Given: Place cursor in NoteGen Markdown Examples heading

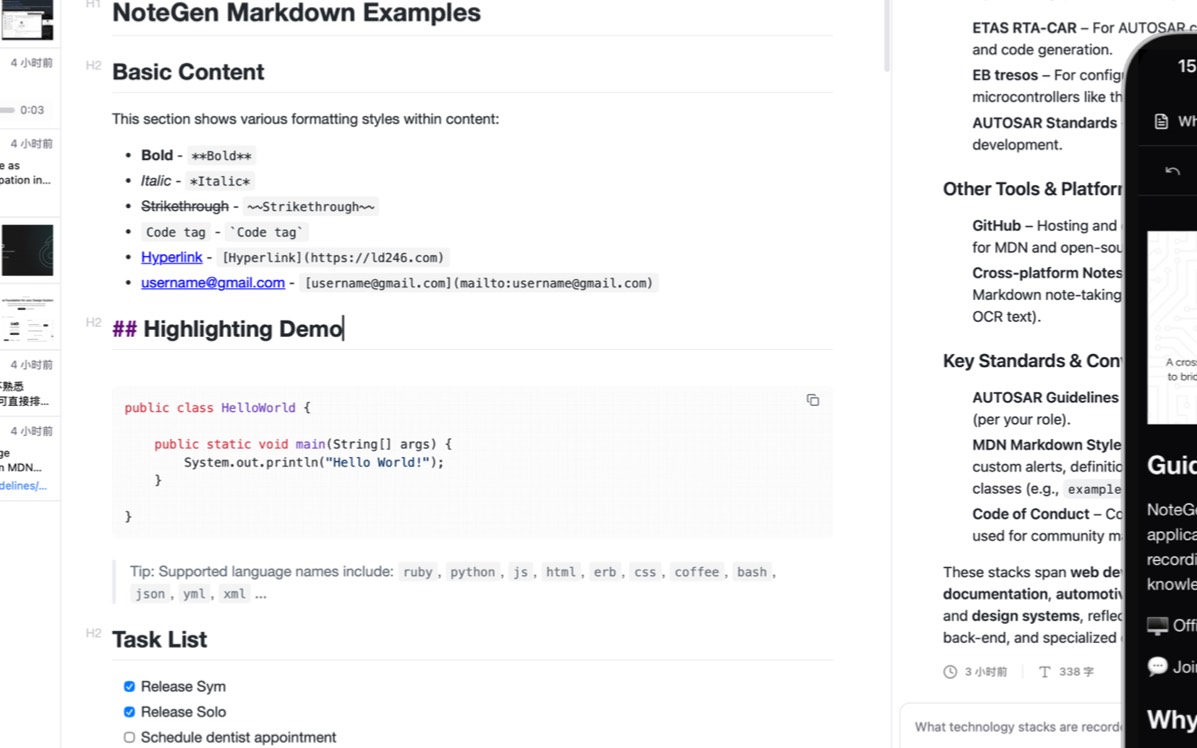Looking at the screenshot, I should click(296, 13).
